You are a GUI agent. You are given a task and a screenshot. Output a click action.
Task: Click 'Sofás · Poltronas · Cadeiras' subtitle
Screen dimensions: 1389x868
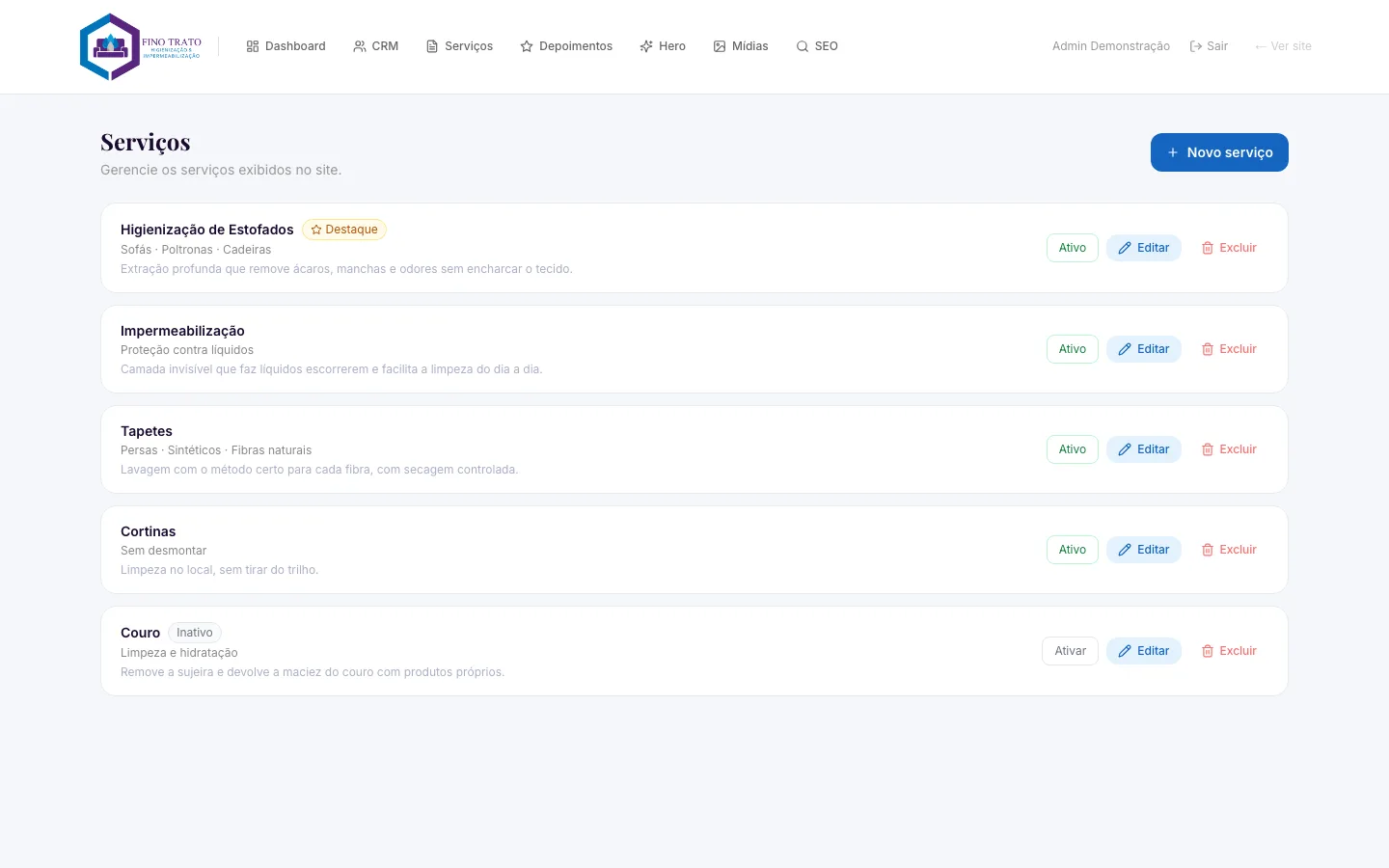point(196,250)
